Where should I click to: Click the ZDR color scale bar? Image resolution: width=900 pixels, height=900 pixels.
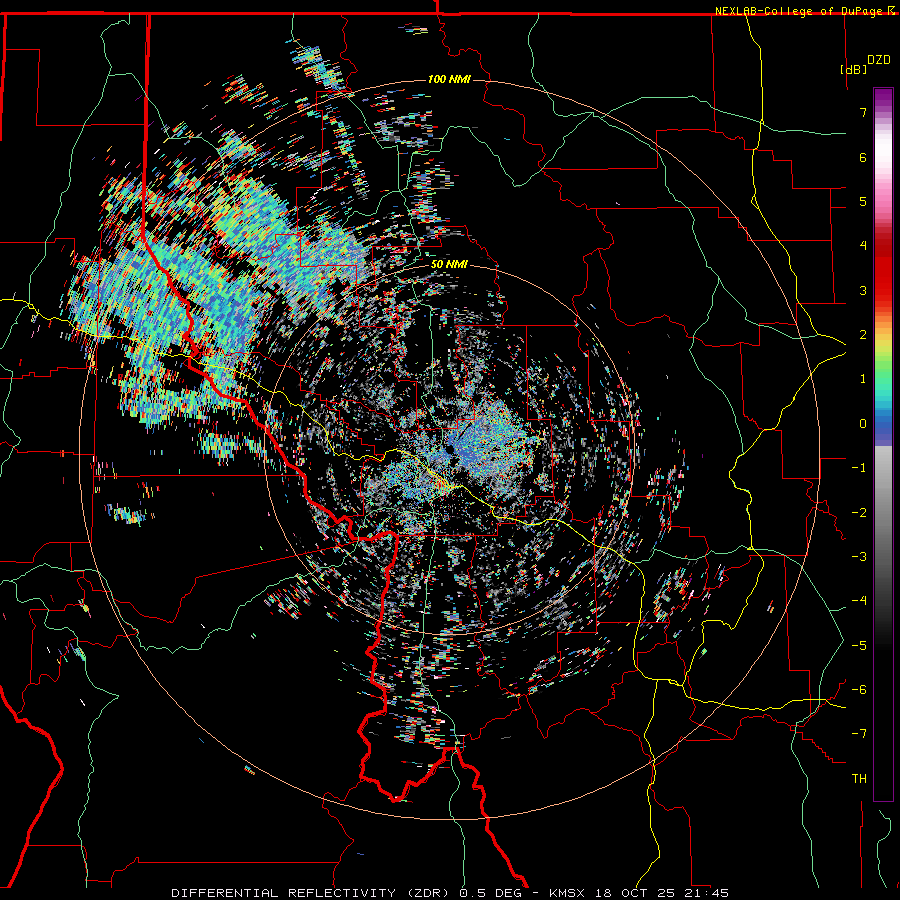(883, 444)
